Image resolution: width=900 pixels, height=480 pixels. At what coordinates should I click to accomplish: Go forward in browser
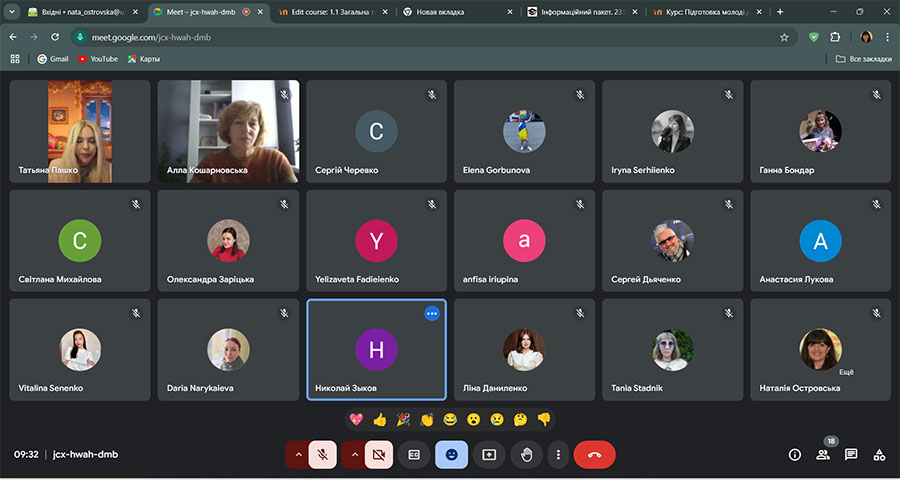tap(34, 37)
